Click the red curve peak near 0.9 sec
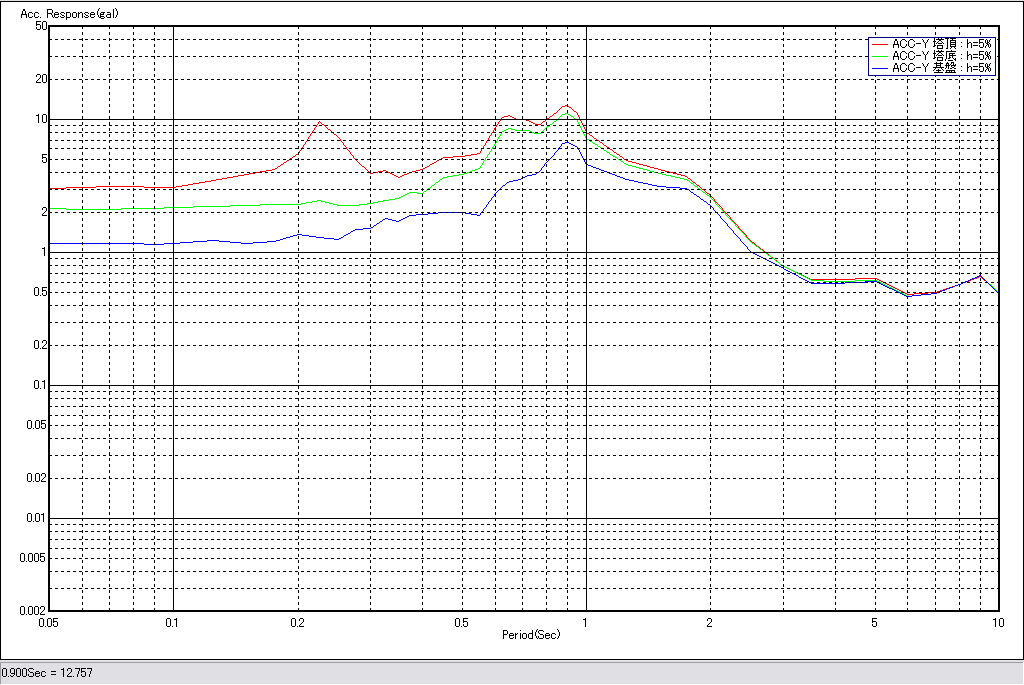This screenshot has height=685, width=1024. (x=566, y=105)
